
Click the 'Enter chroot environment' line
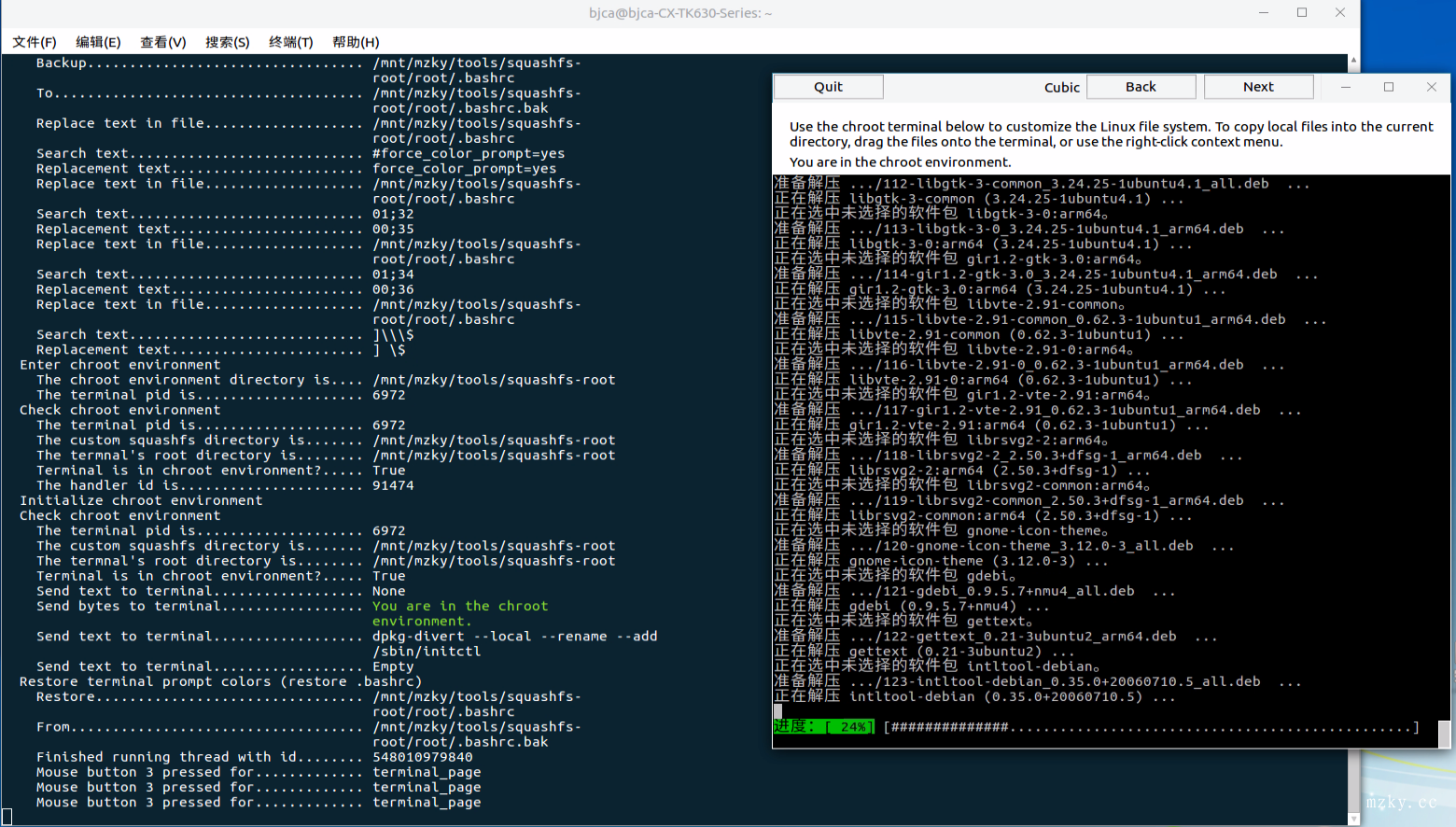pos(120,365)
